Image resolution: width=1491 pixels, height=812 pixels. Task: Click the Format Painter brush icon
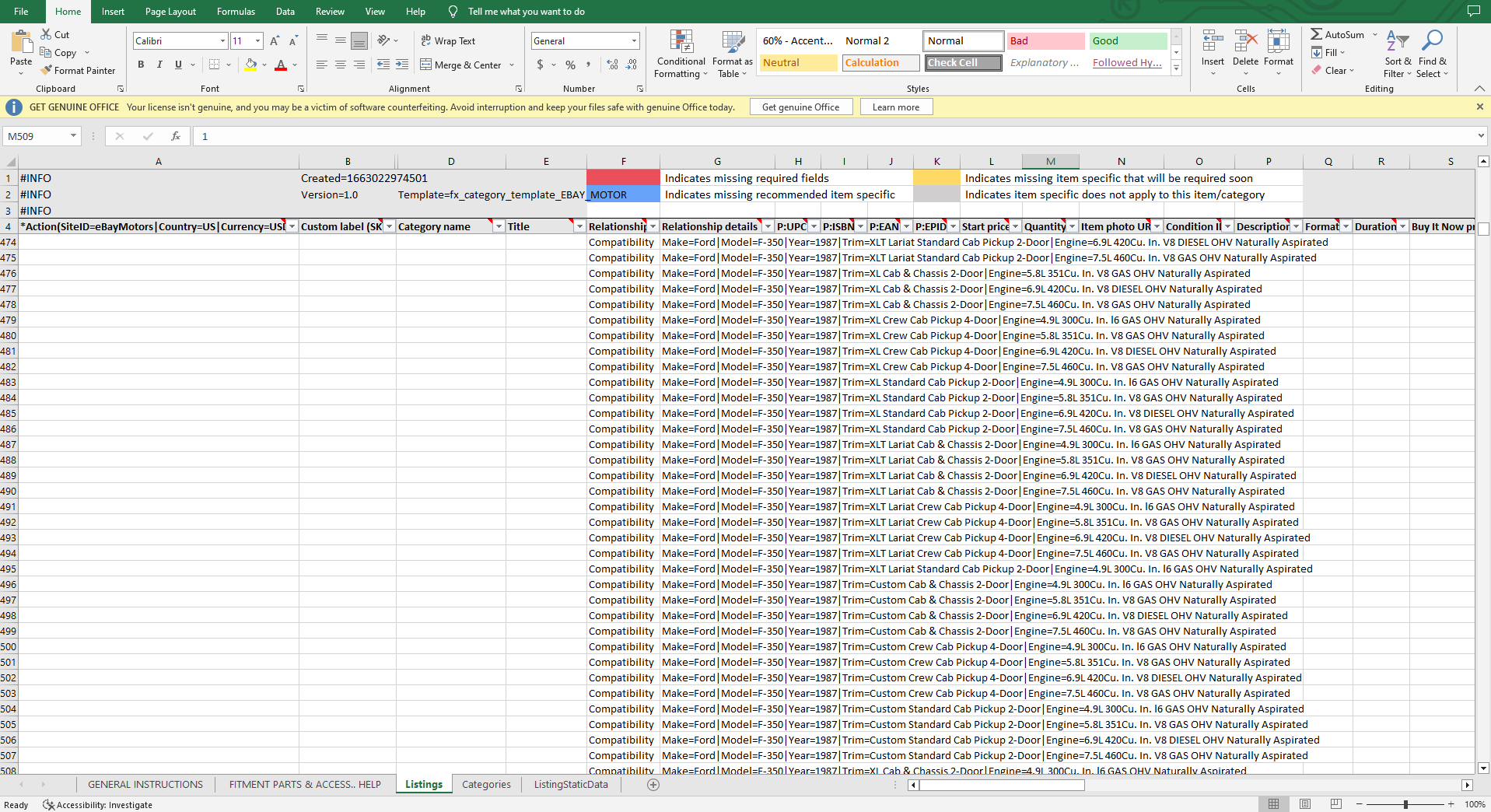tap(47, 70)
